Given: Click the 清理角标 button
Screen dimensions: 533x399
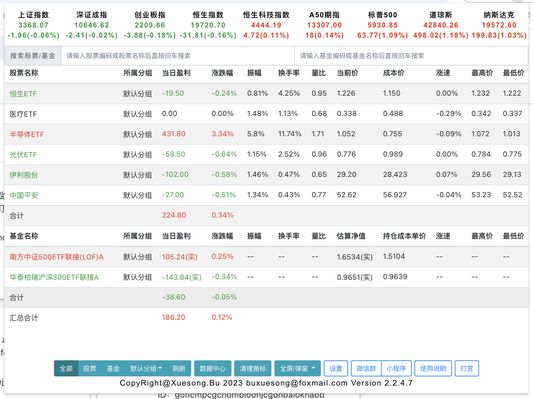Looking at the screenshot, I should click(253, 368).
